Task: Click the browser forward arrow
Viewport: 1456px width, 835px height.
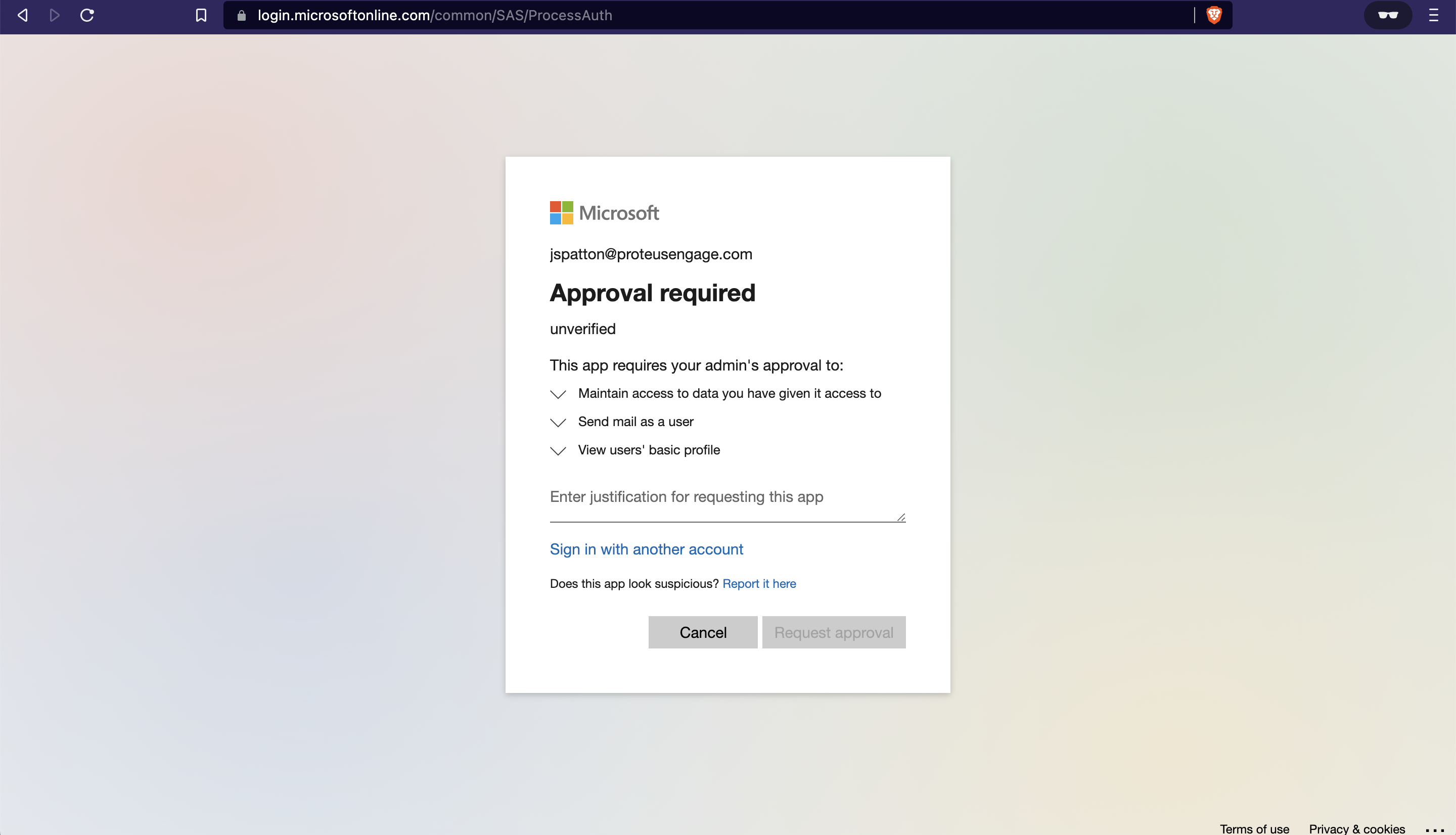Action: coord(55,16)
